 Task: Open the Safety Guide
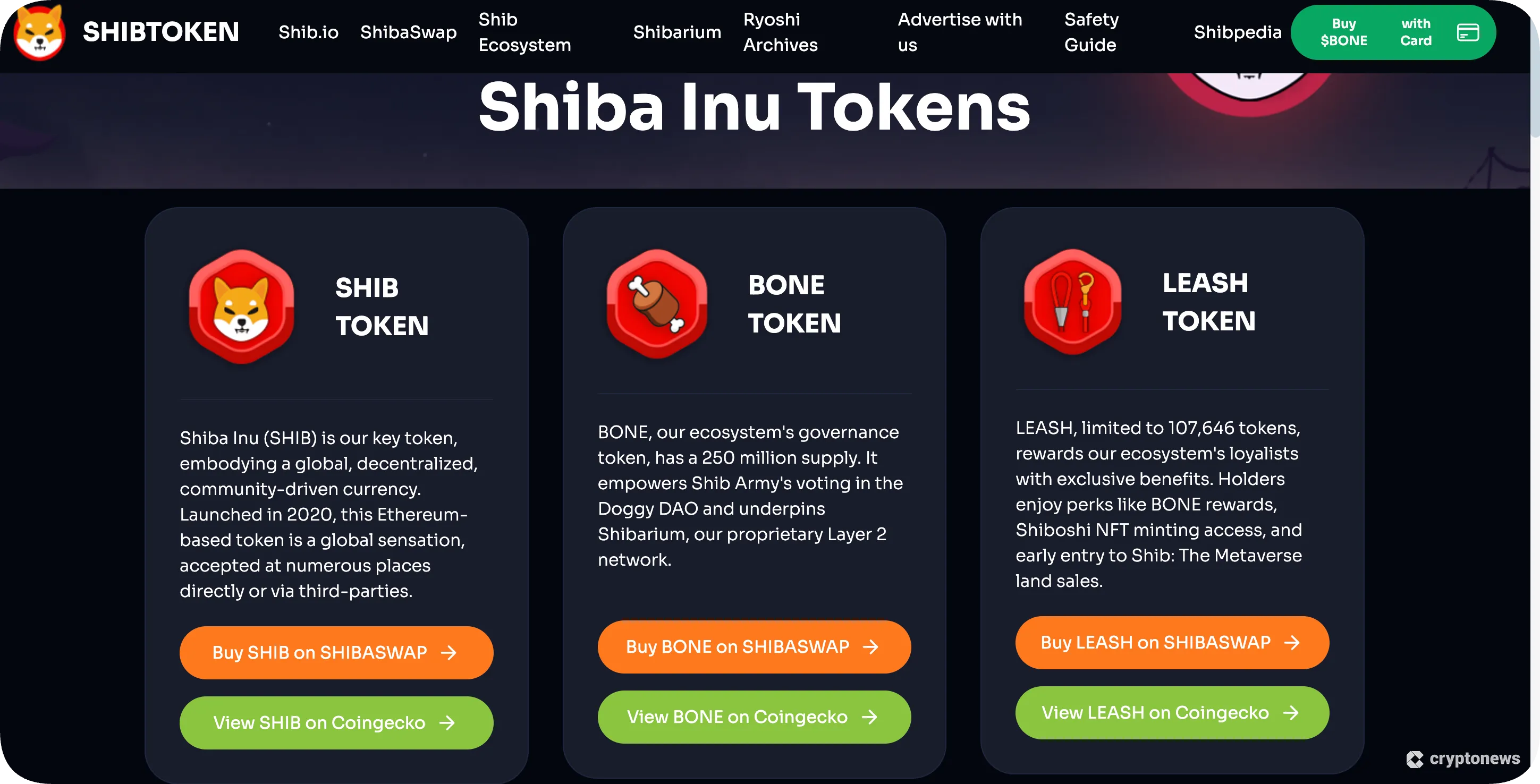pos(1090,32)
